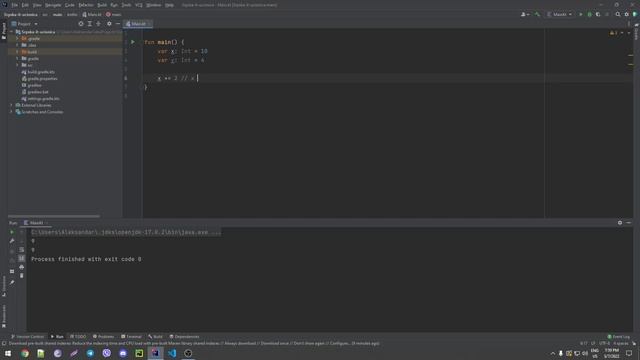Open the Version Control tool window
The width and height of the screenshot is (640, 360).
coord(27,336)
